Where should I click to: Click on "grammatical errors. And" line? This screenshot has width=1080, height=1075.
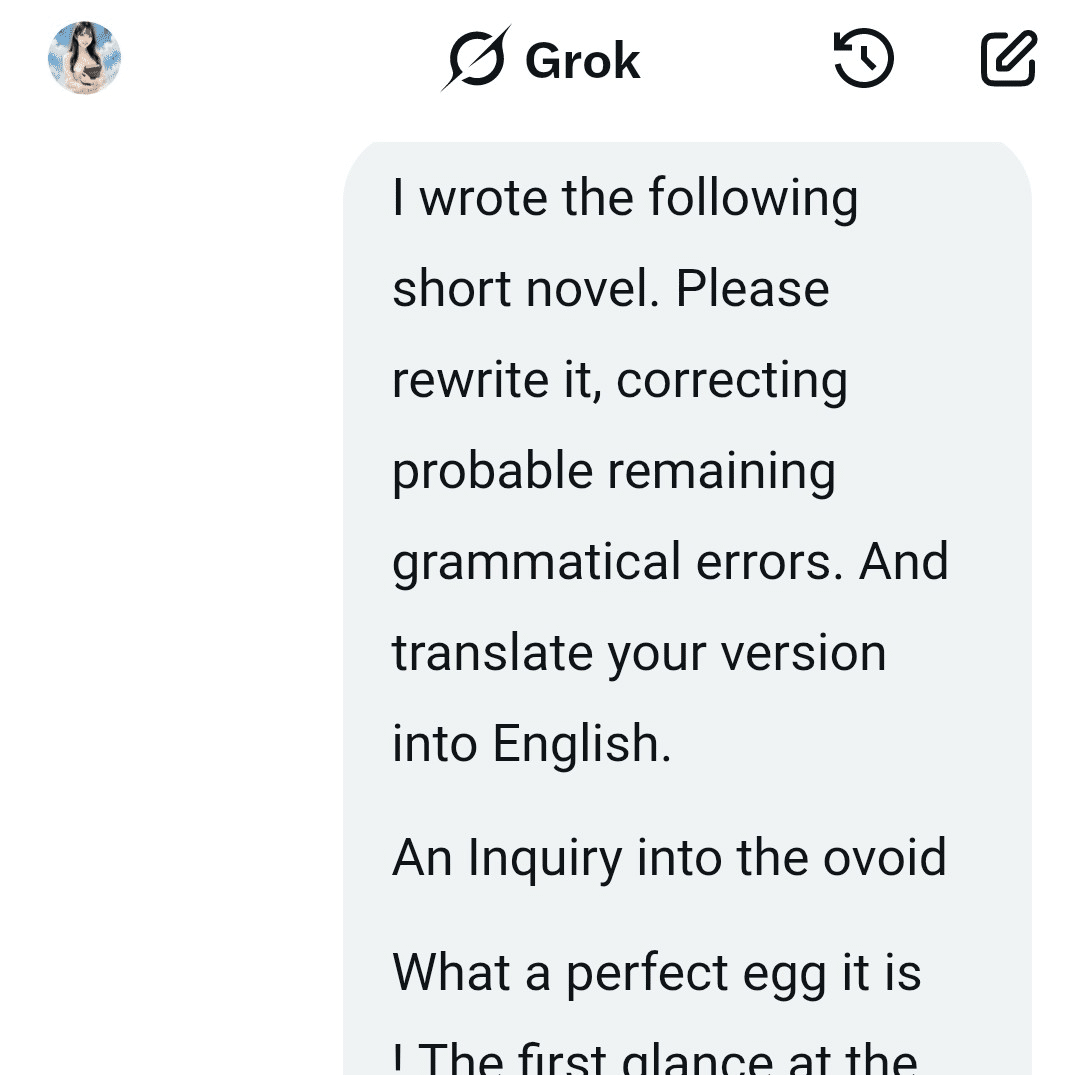(x=669, y=562)
